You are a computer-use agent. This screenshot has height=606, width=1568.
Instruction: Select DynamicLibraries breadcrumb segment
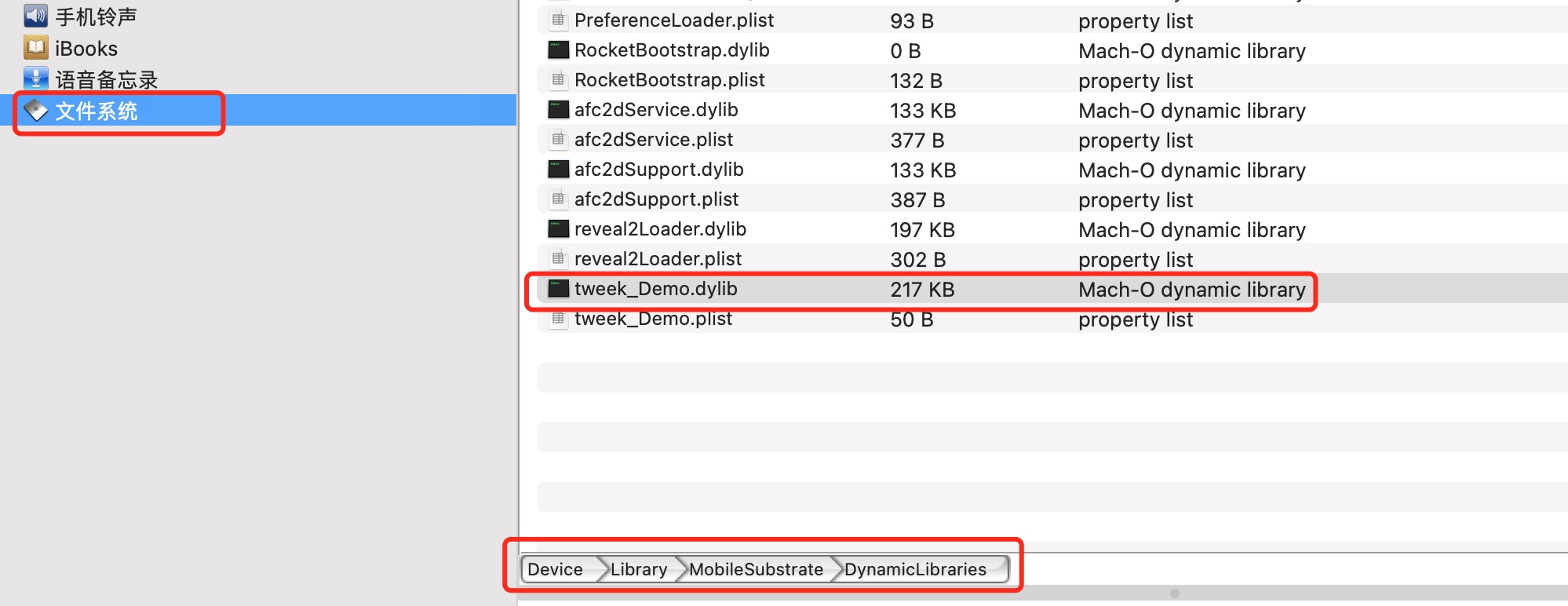tap(915, 569)
